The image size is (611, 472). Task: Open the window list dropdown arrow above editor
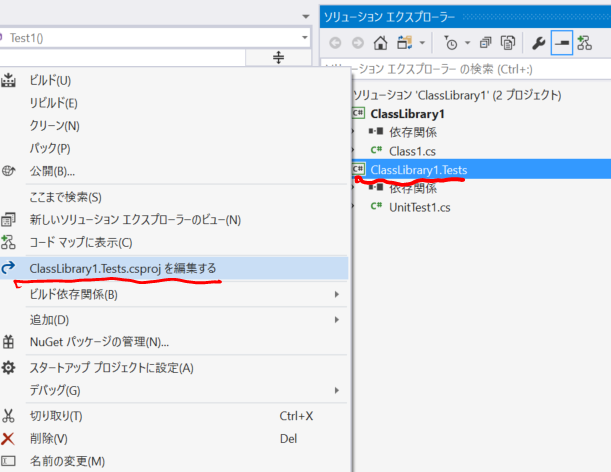pos(306,17)
